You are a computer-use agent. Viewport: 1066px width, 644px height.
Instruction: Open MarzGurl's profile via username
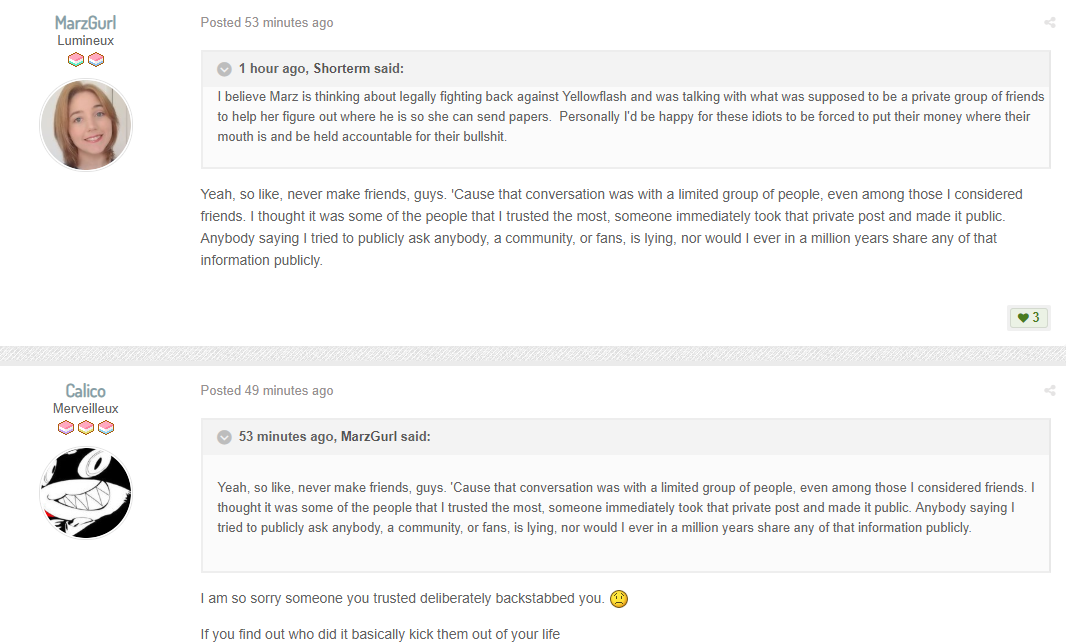[86, 22]
